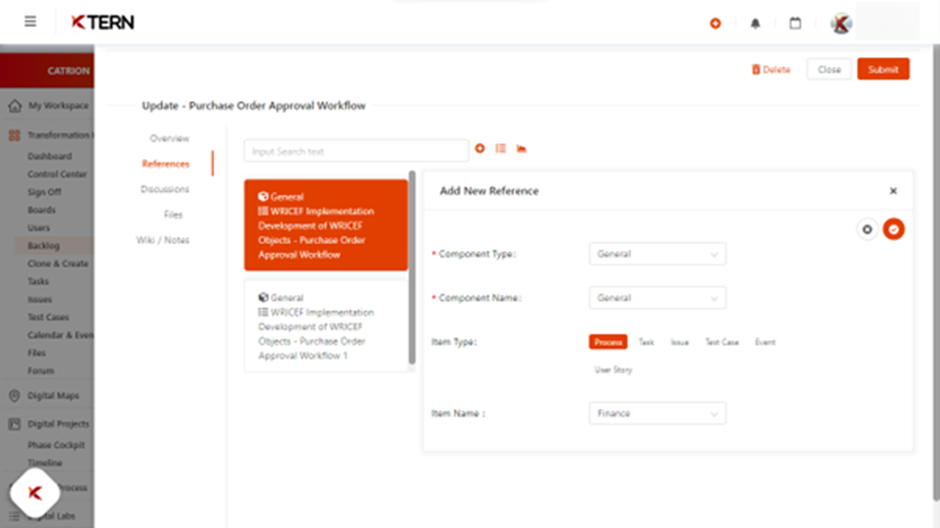Select Process item type
Image resolution: width=940 pixels, height=528 pixels.
tap(608, 342)
